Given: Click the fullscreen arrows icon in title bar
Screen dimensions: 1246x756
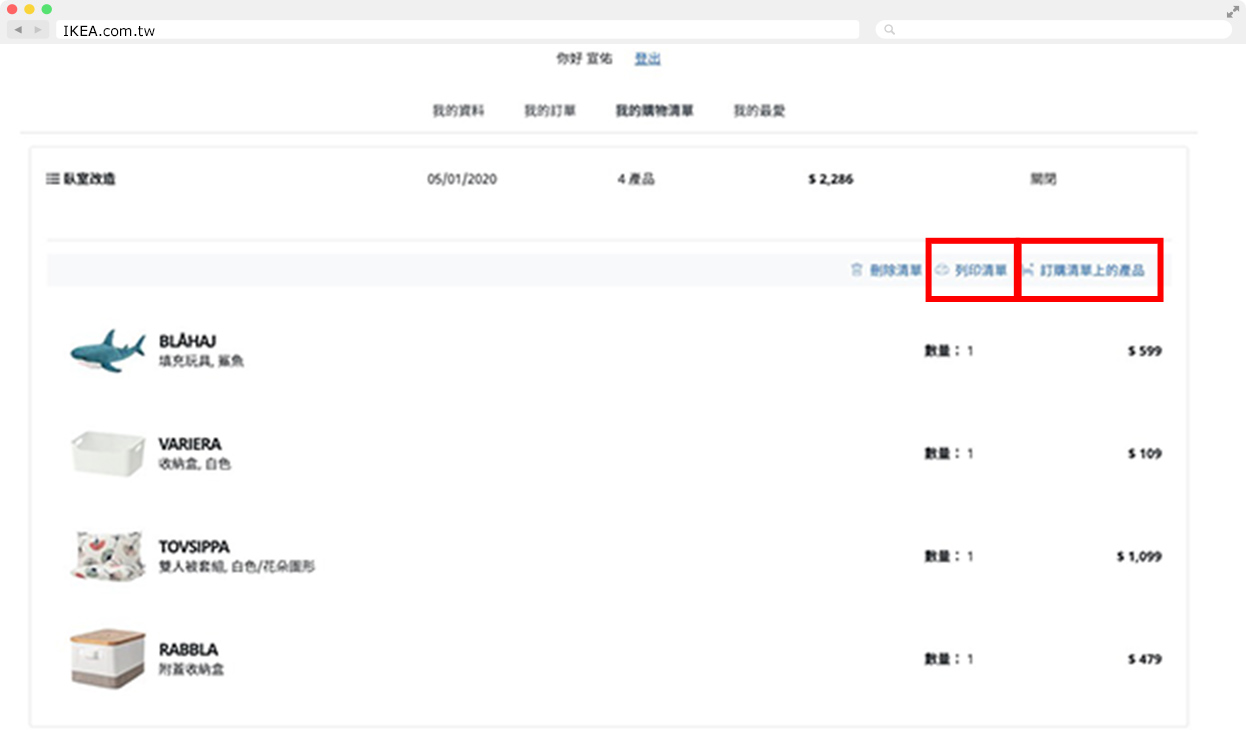Looking at the screenshot, I should click(x=1232, y=12).
